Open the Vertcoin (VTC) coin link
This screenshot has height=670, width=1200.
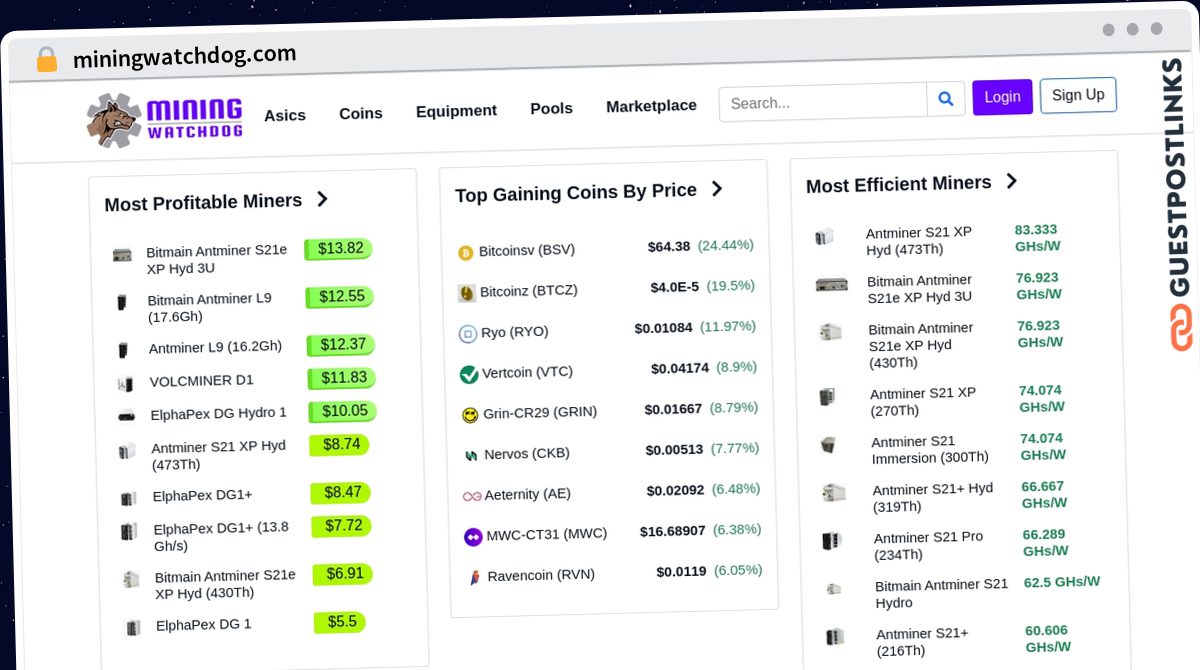pos(527,372)
